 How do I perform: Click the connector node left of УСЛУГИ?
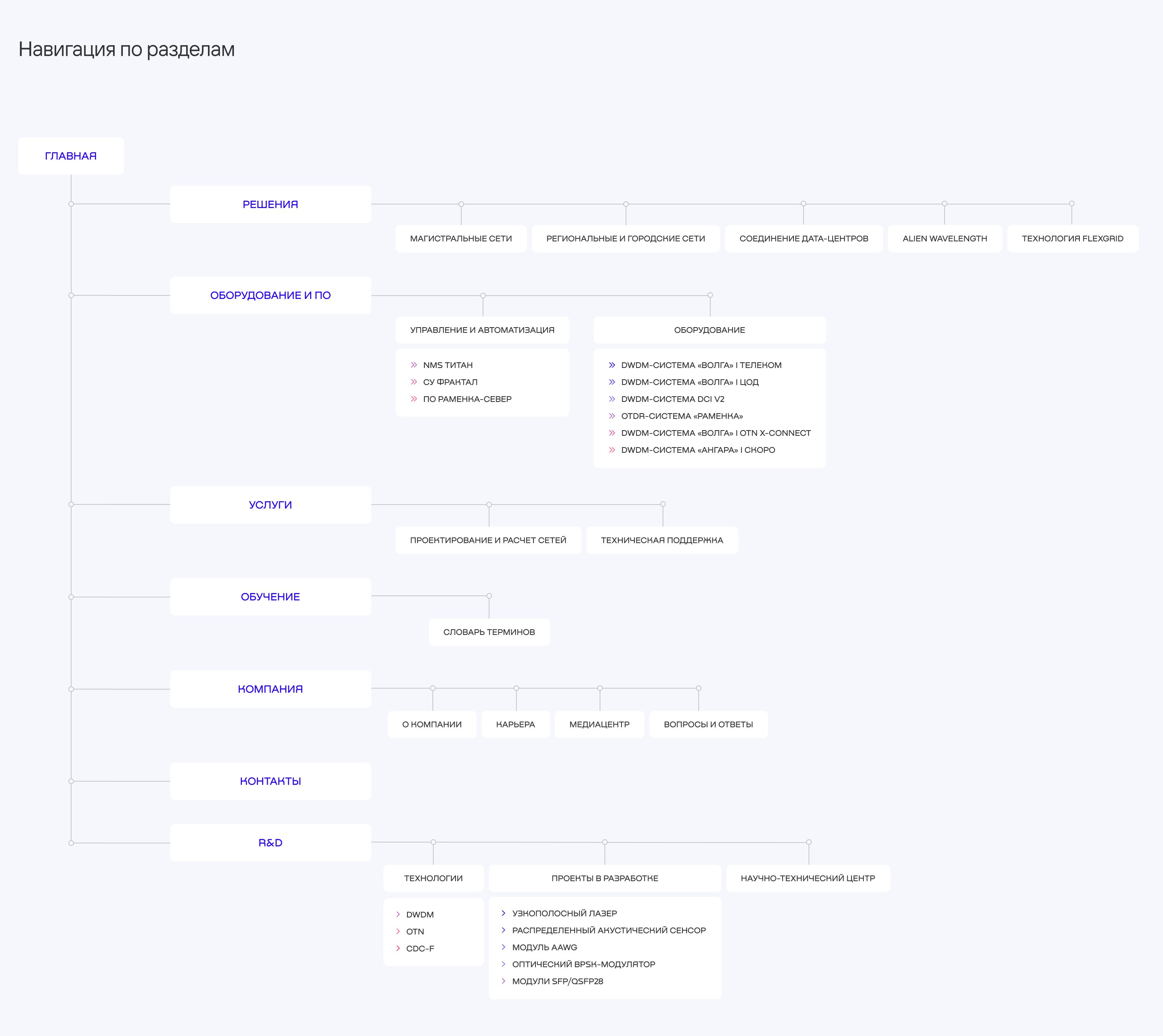click(x=71, y=504)
